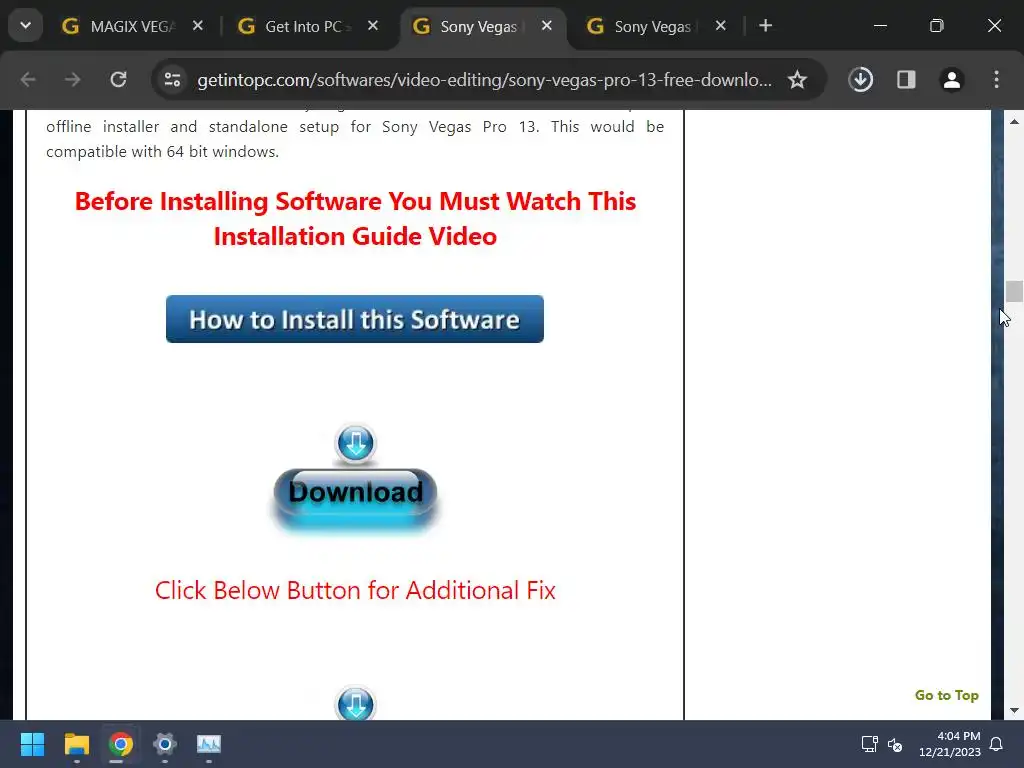1024x768 pixels.
Task: Click the arrow icon below Additional Fix
Action: pos(355,703)
